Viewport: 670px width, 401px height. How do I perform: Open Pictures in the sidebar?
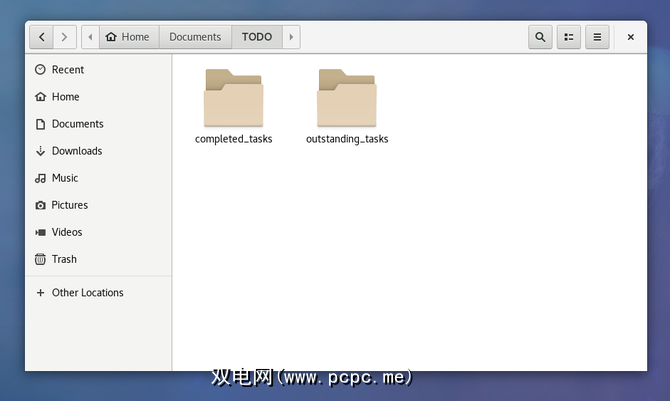coord(98,205)
